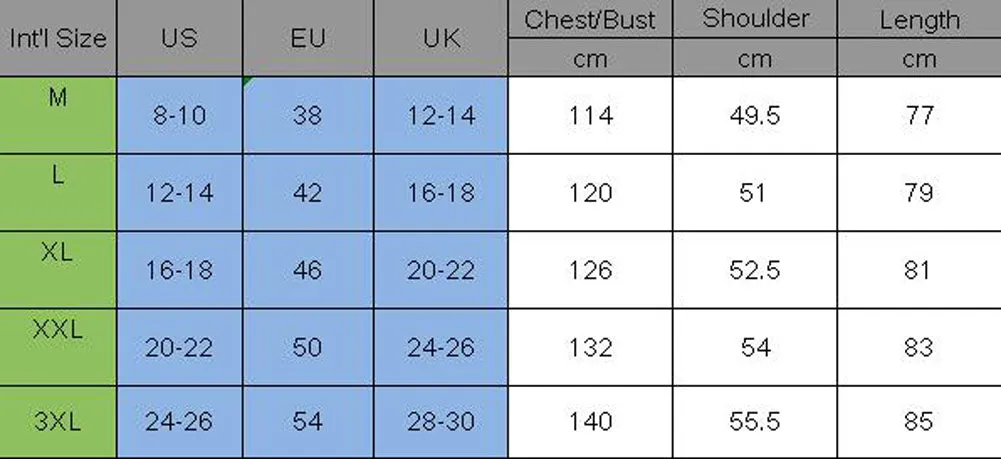Click the UK 16-18 cell
Image resolution: width=1001 pixels, height=459 pixels.
pyautogui.click(x=440, y=193)
